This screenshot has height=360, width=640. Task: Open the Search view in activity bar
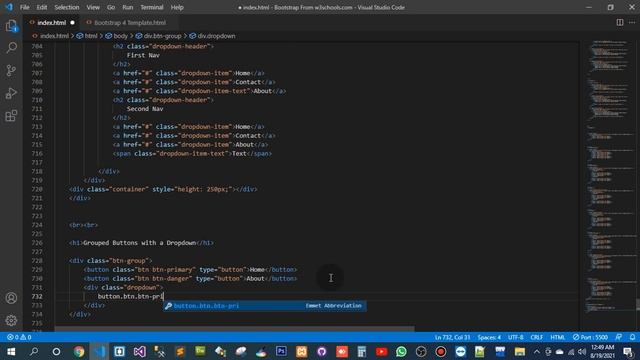tap(11, 48)
